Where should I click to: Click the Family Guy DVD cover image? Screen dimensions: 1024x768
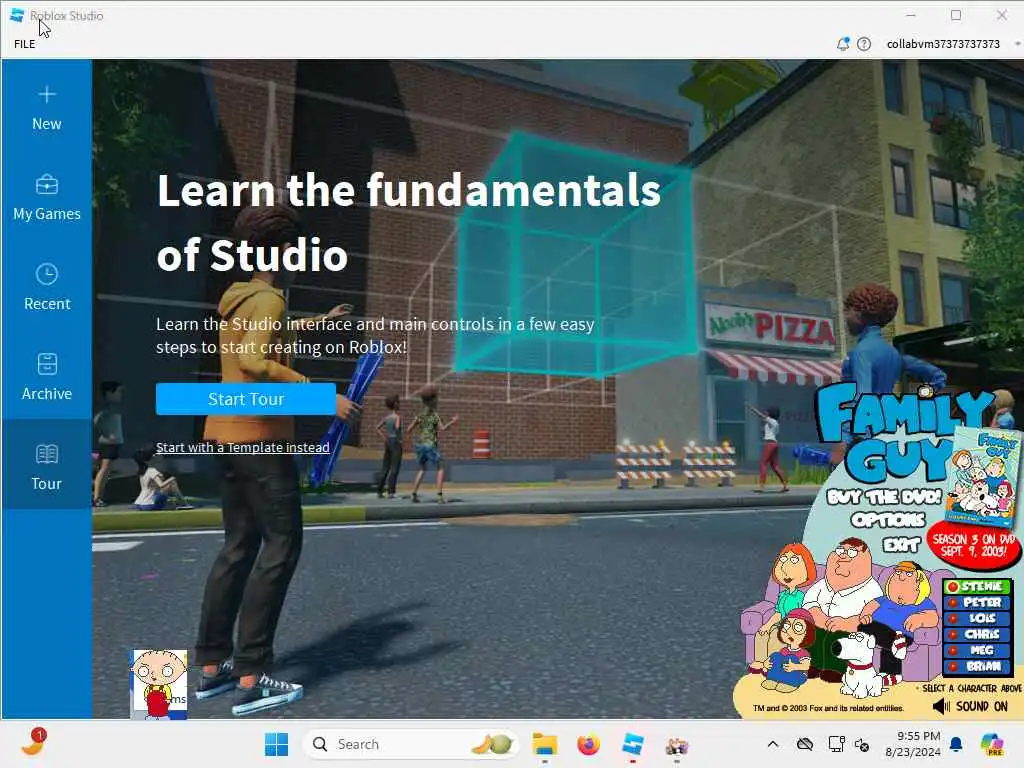(x=986, y=477)
